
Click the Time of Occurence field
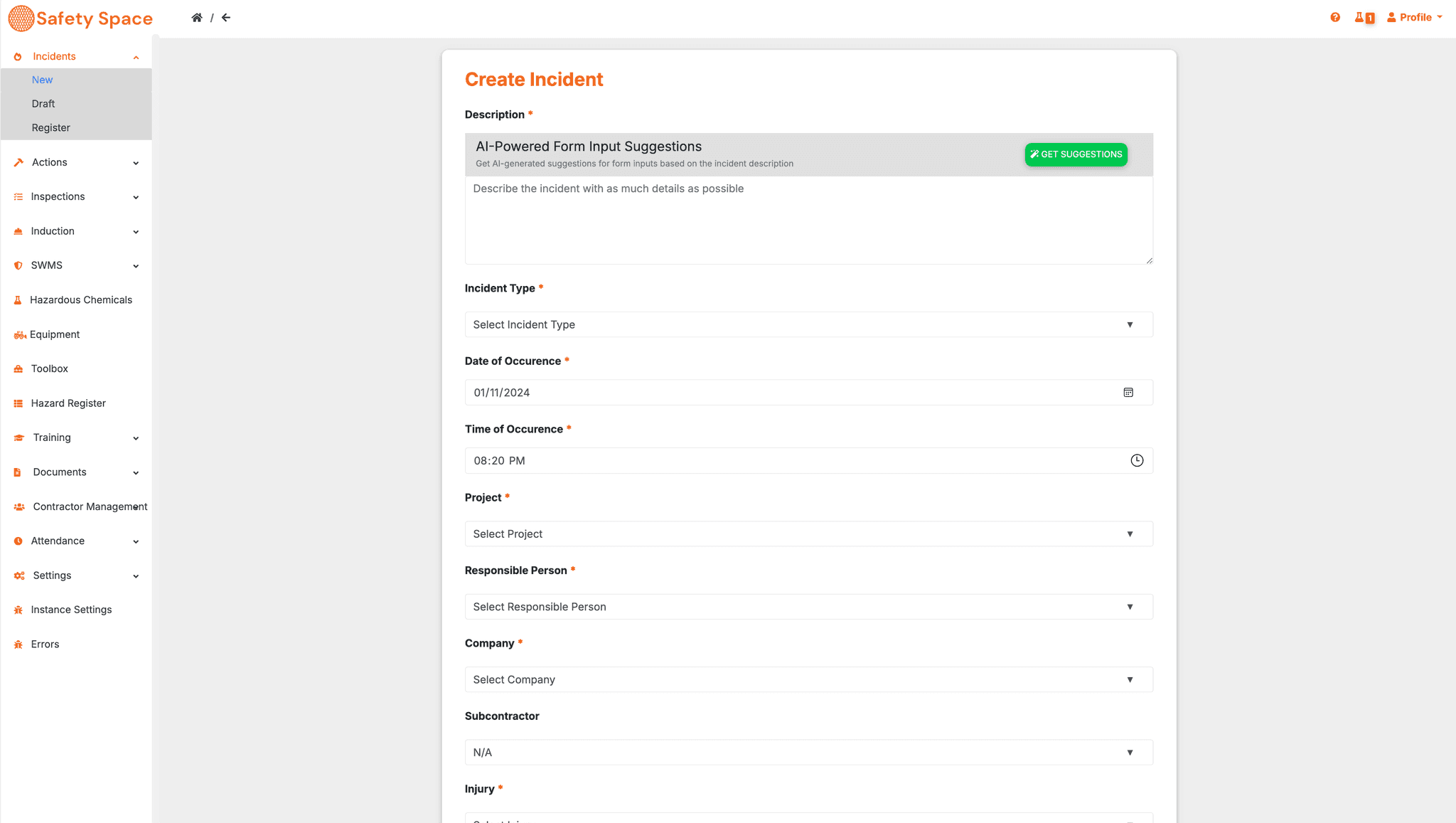(808, 461)
